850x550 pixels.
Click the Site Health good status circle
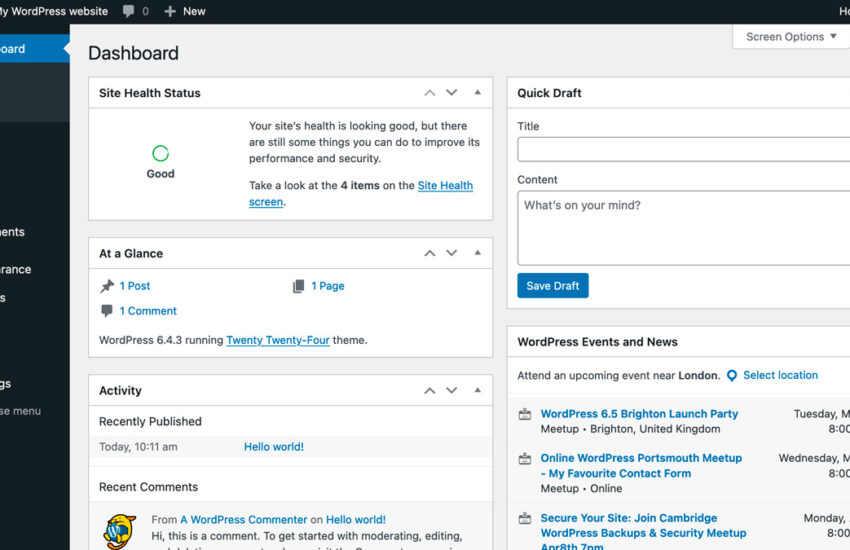click(160, 153)
